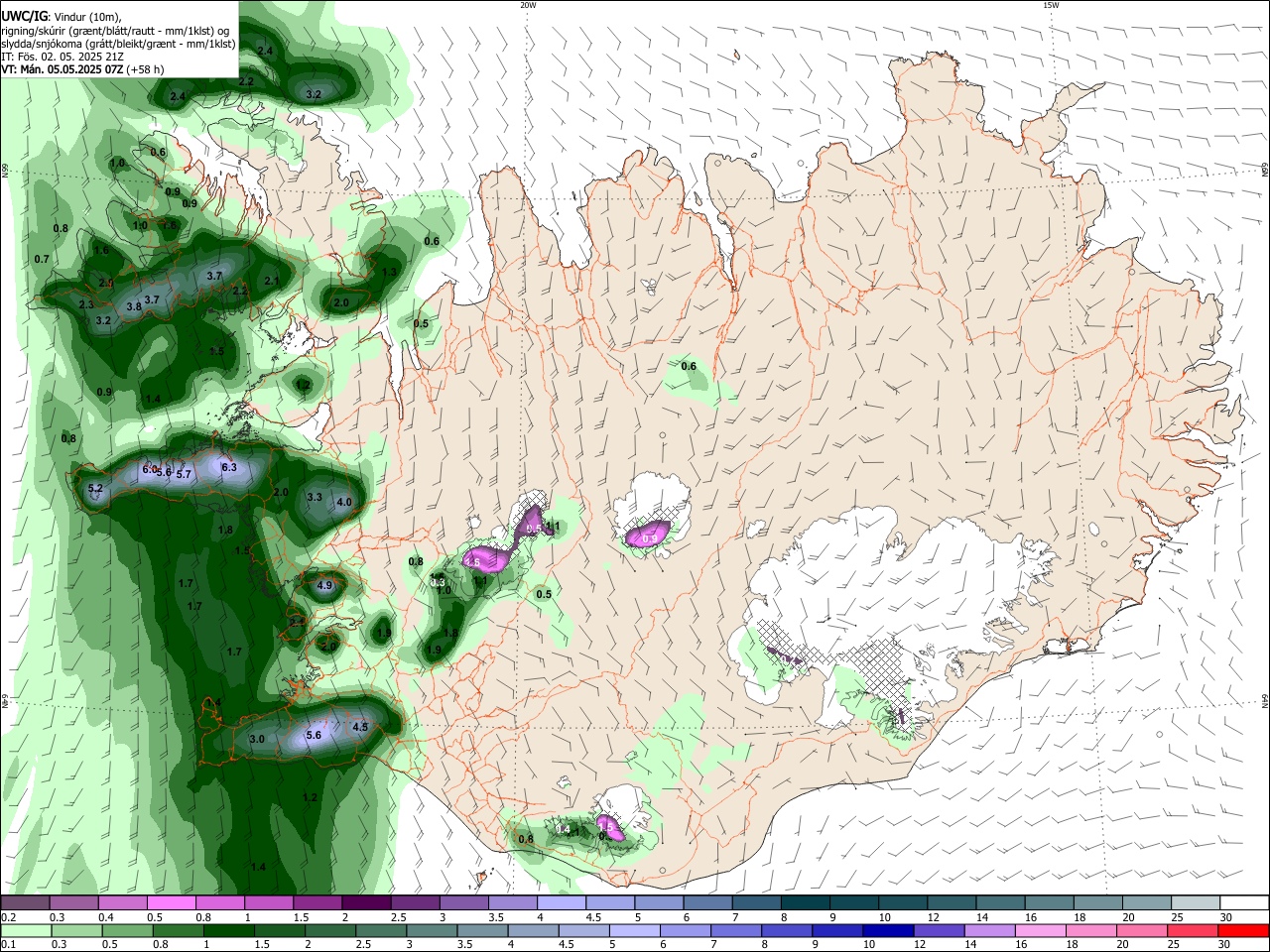Screen dimensions: 1270x952
Task: Click the 6.3 precipitation value on the map
Action: [229, 467]
